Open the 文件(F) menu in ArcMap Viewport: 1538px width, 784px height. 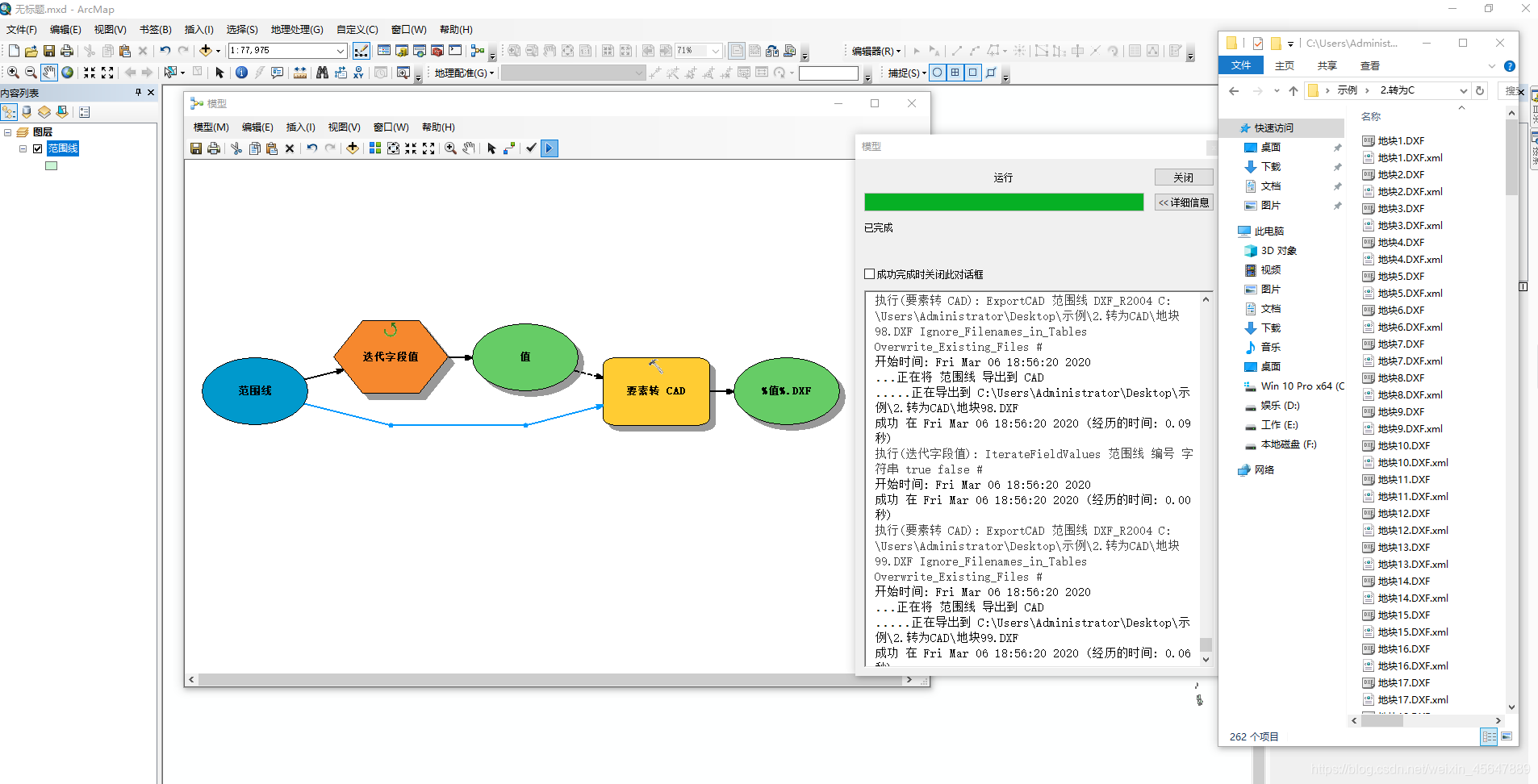click(22, 30)
